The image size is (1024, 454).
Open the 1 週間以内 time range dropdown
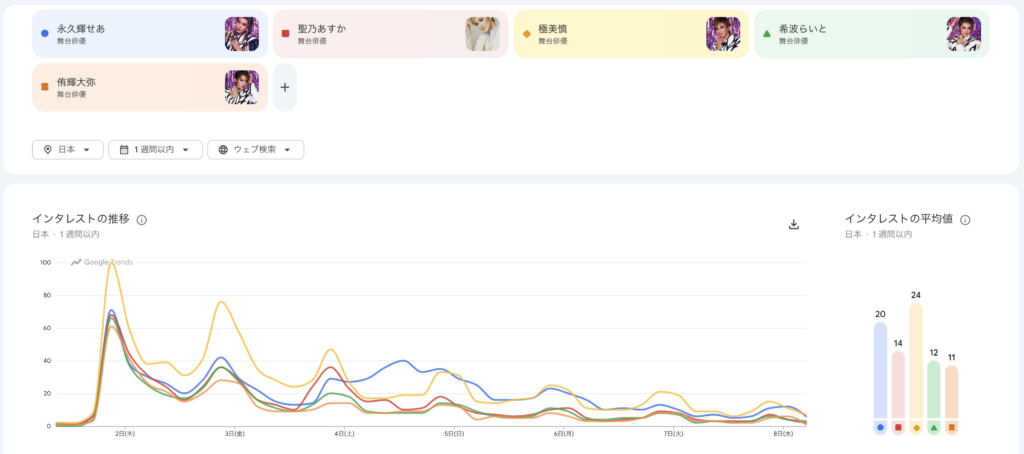point(155,150)
